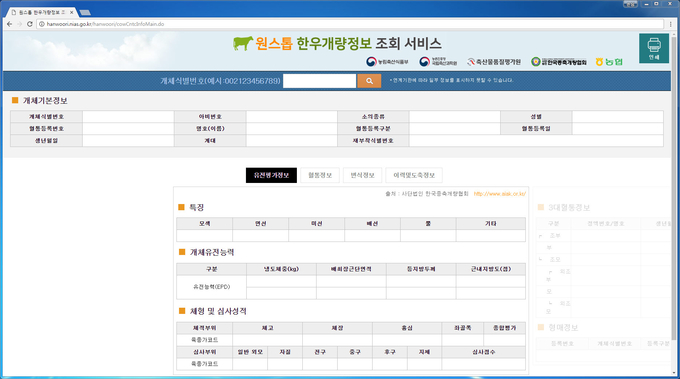Click the 개체기본정보 section heading
The width and height of the screenshot is (680, 379).
tap(45, 101)
